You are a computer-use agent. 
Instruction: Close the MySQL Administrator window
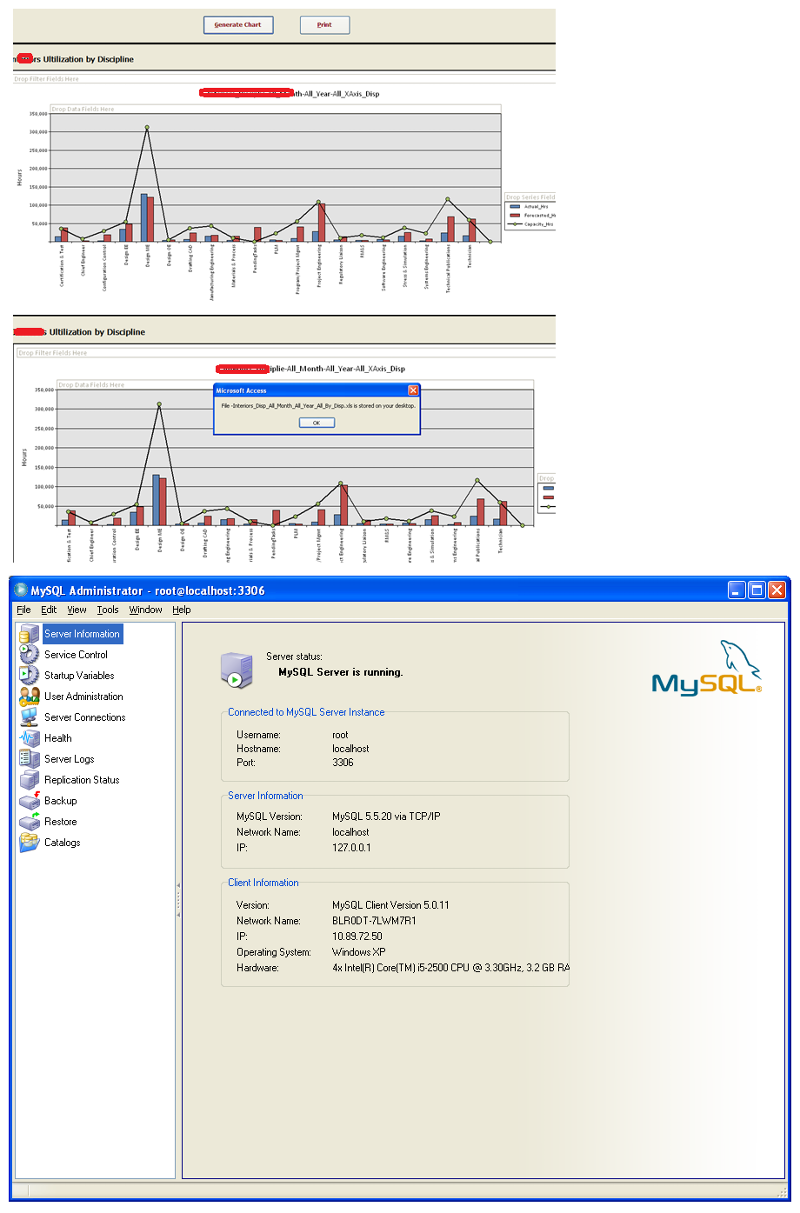point(777,590)
